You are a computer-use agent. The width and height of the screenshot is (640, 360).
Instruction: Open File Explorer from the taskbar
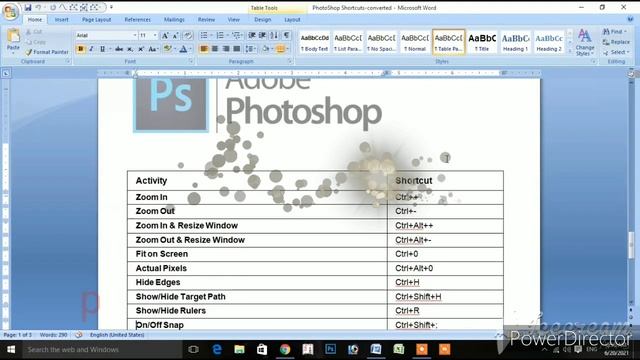(x=239, y=349)
